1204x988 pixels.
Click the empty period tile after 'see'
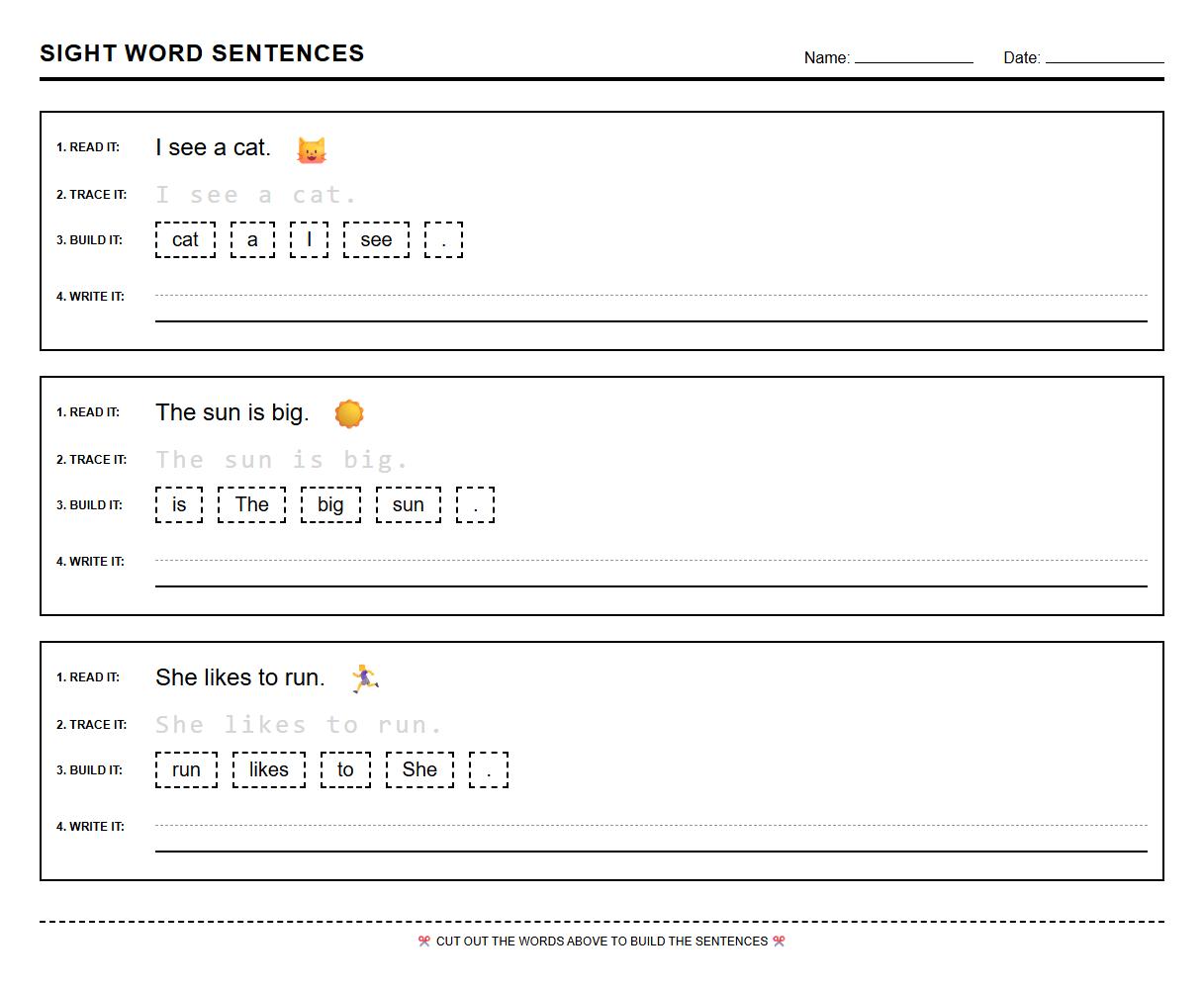pyautogui.click(x=443, y=239)
